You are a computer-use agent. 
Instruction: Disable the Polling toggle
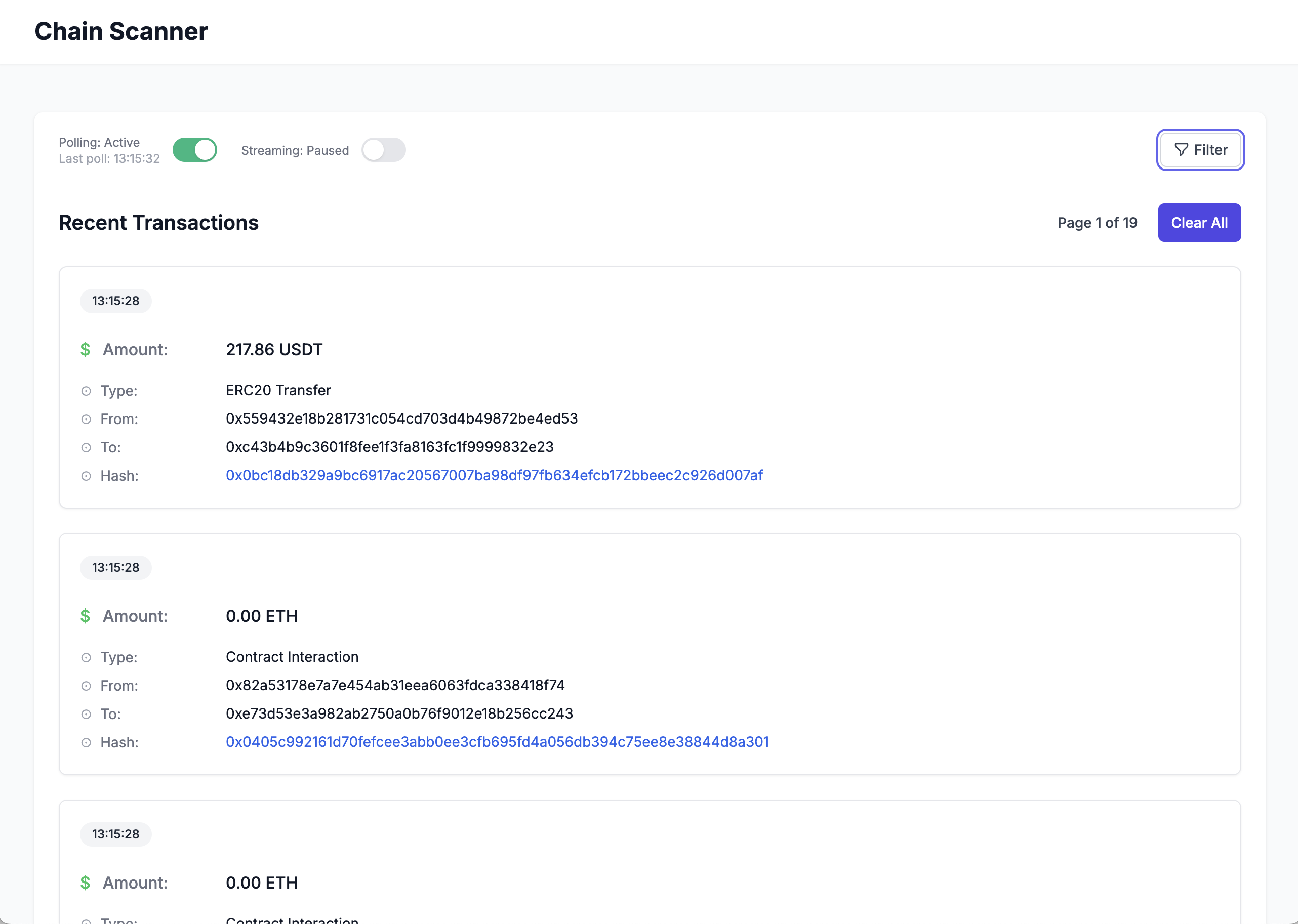pos(194,150)
